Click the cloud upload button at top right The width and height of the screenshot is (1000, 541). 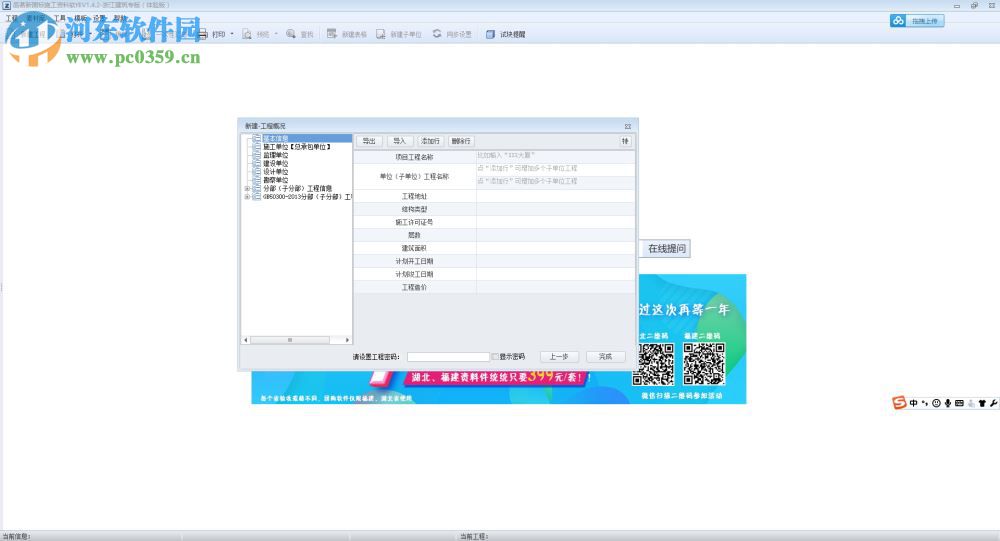pos(917,21)
